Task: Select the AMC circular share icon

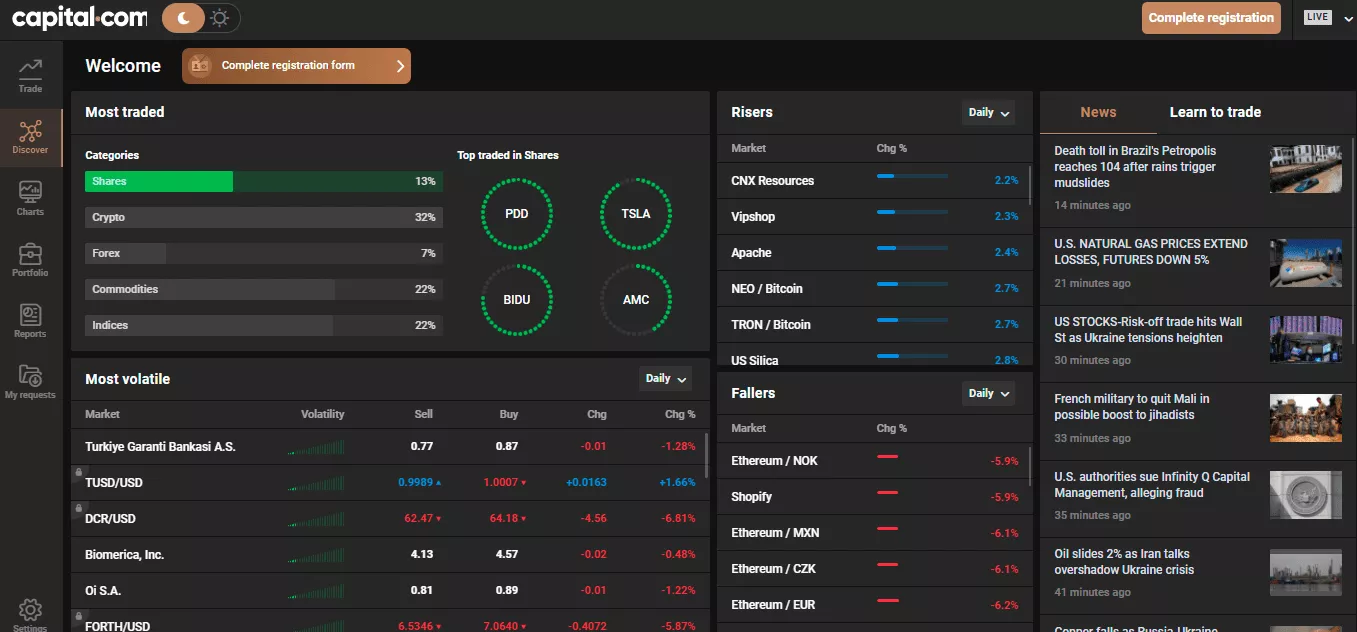Action: point(636,300)
